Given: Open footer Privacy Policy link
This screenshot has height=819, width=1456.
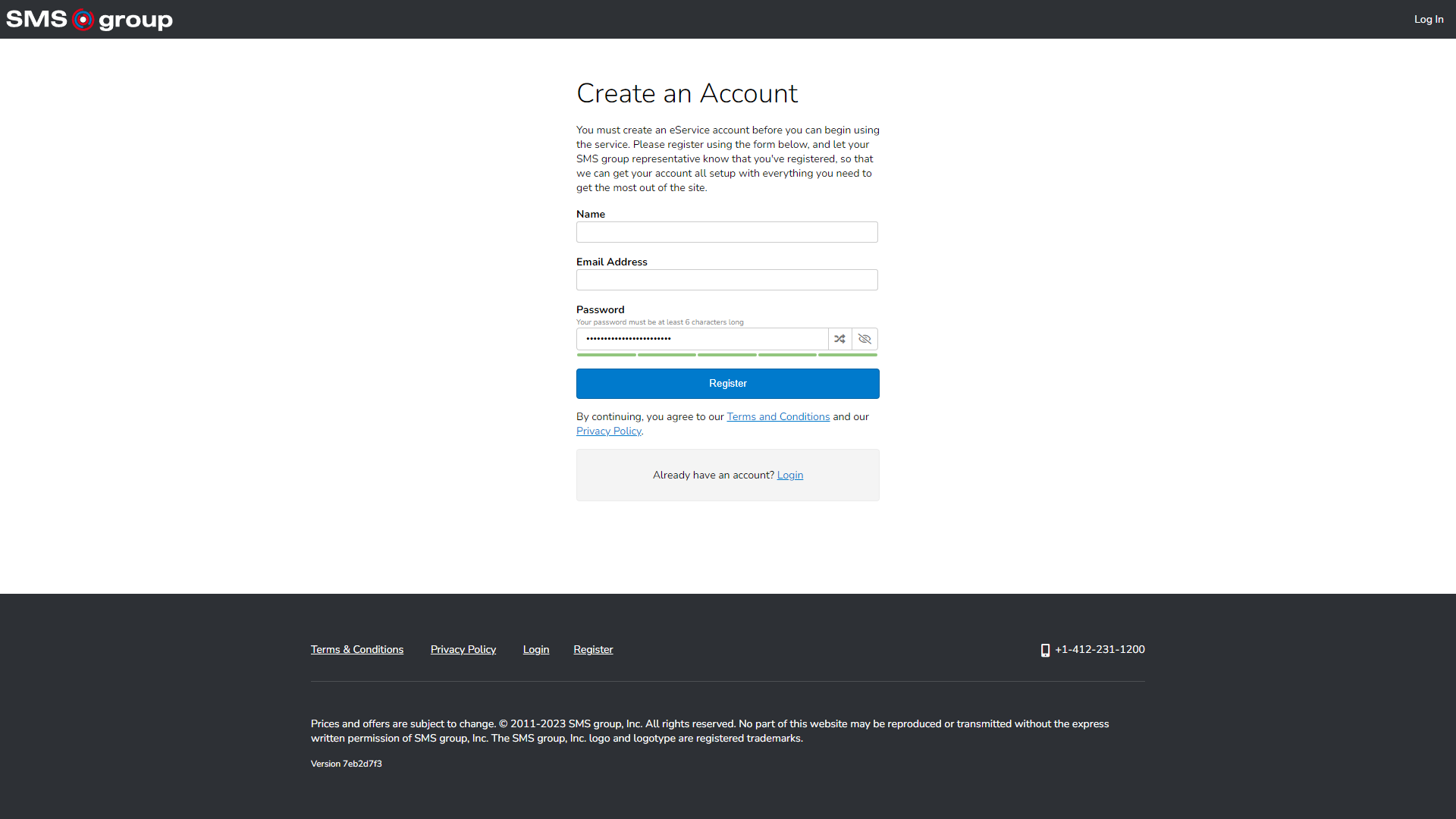Looking at the screenshot, I should point(463,649).
